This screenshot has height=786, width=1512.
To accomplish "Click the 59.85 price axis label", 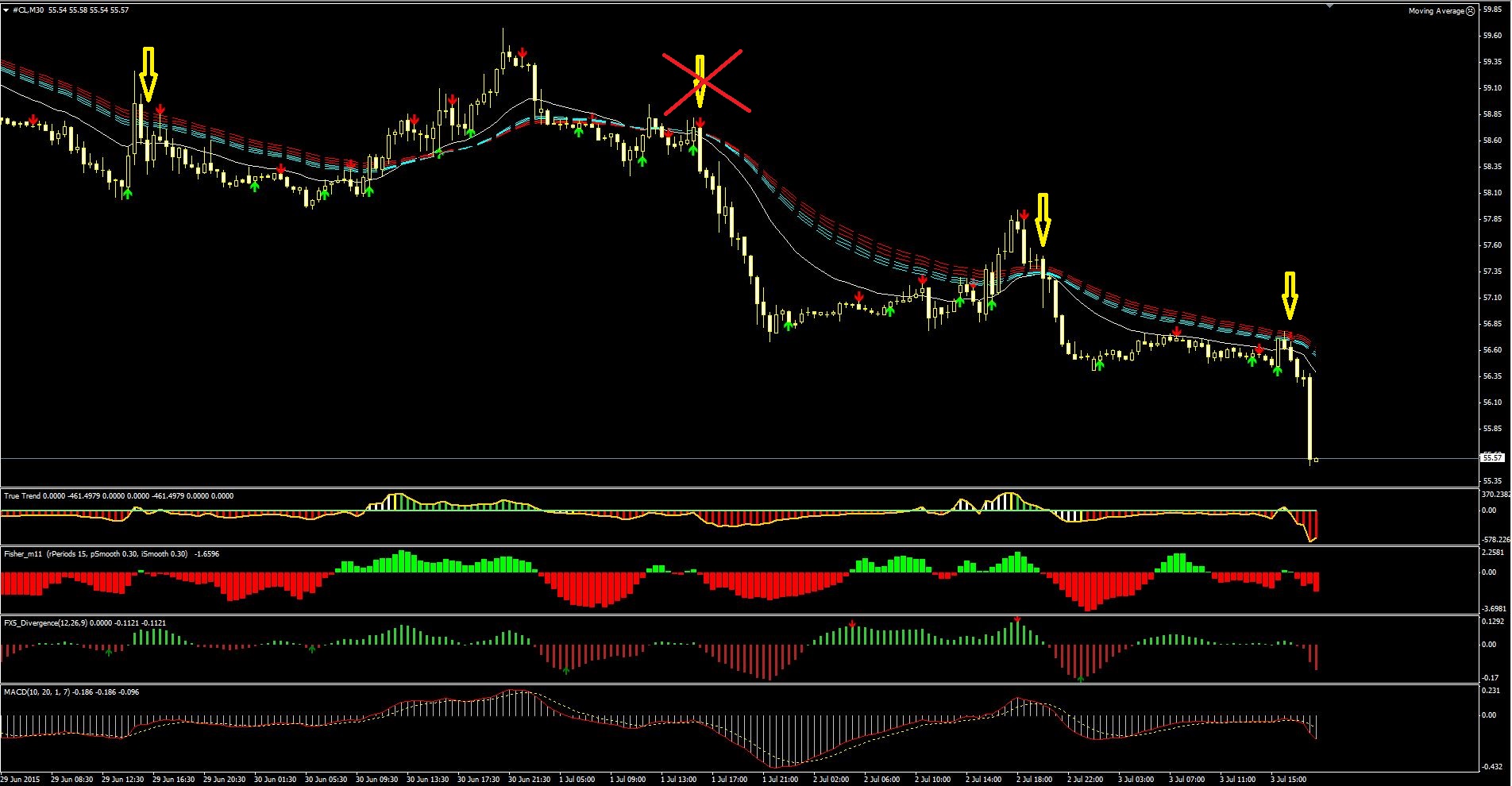I will coord(1492,10).
